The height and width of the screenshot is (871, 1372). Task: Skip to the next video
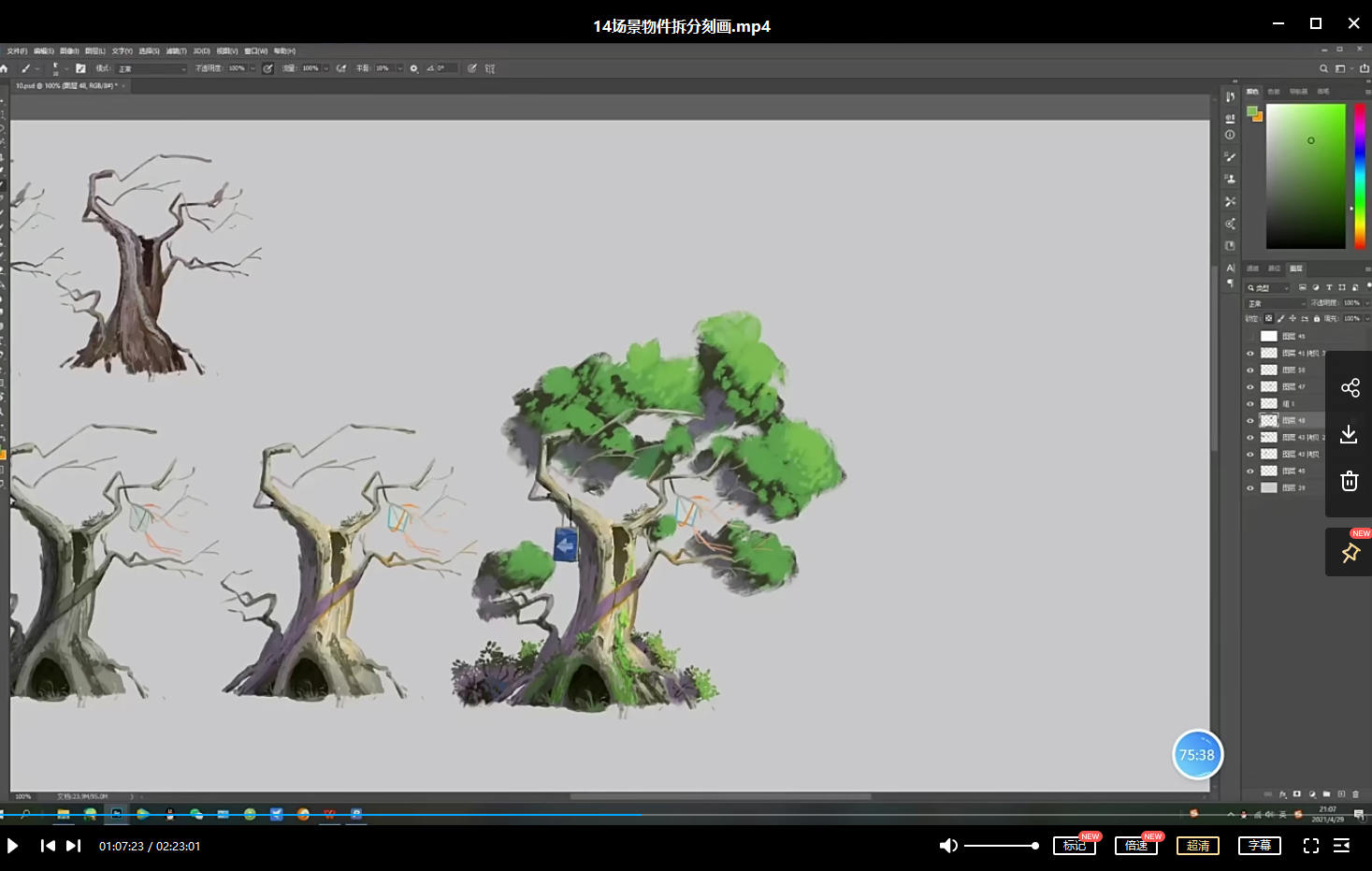click(73, 846)
